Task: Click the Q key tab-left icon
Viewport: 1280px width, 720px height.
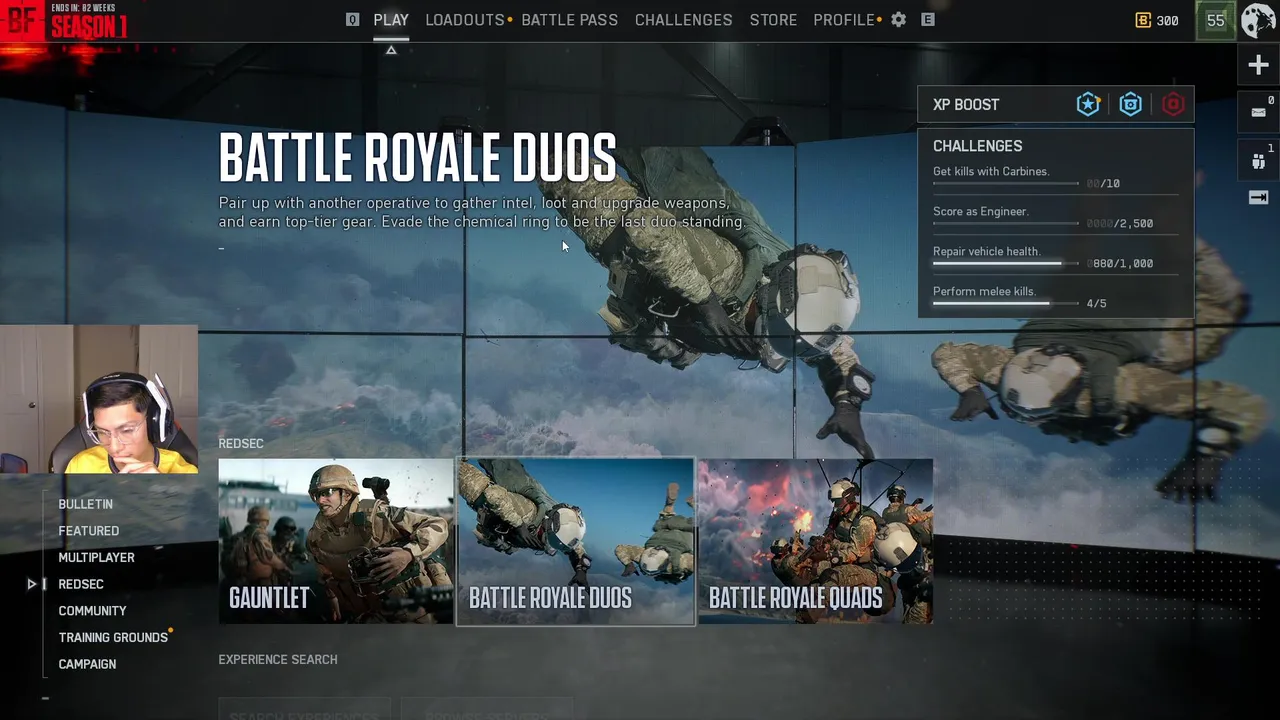Action: point(352,20)
